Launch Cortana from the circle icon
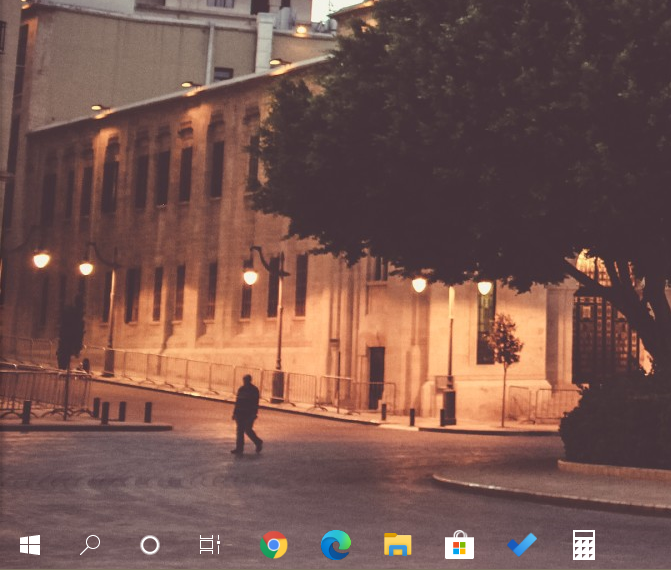Image resolution: width=671 pixels, height=570 pixels. point(150,545)
